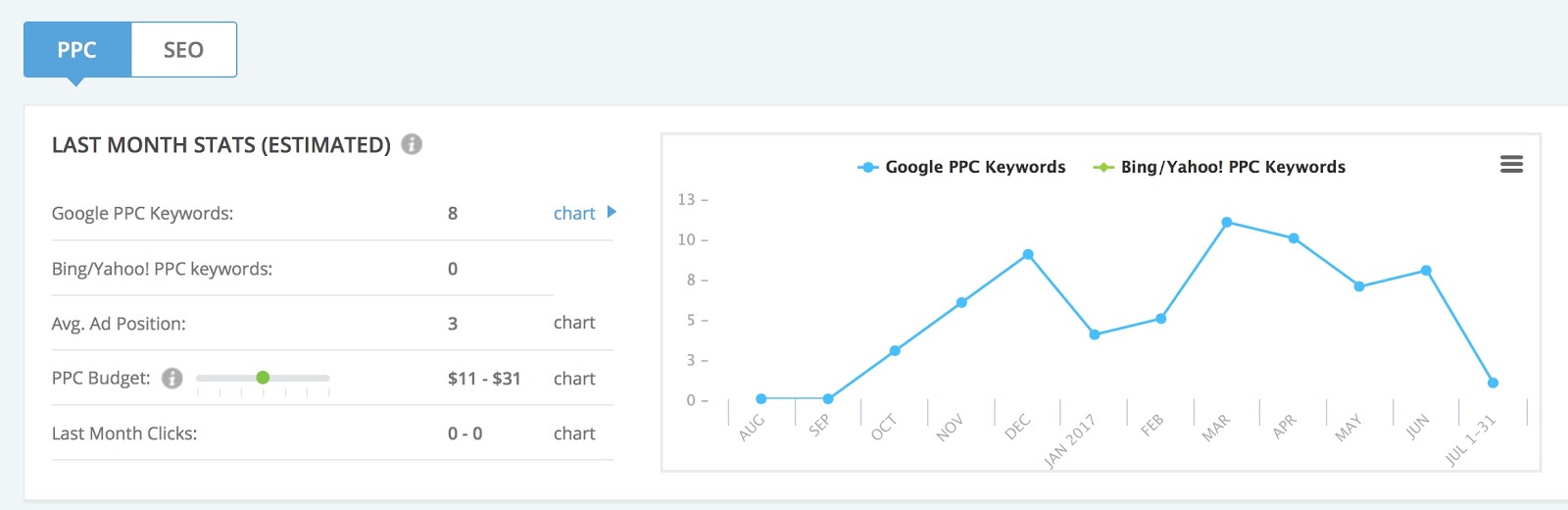This screenshot has width=1568, height=510.
Task: Select the DEC data point on graph
Action: pyautogui.click(x=1028, y=255)
